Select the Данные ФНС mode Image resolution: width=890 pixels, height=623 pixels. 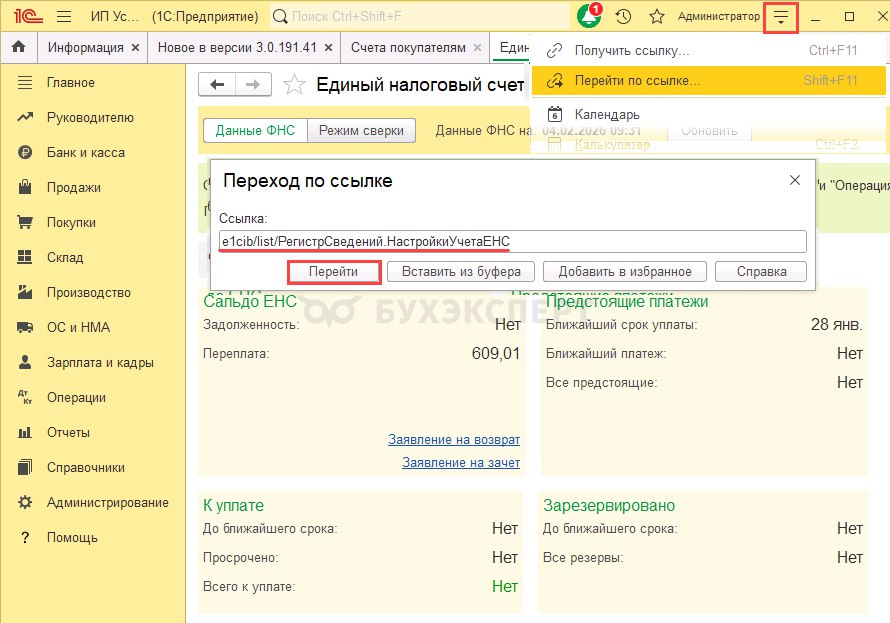pos(254,130)
